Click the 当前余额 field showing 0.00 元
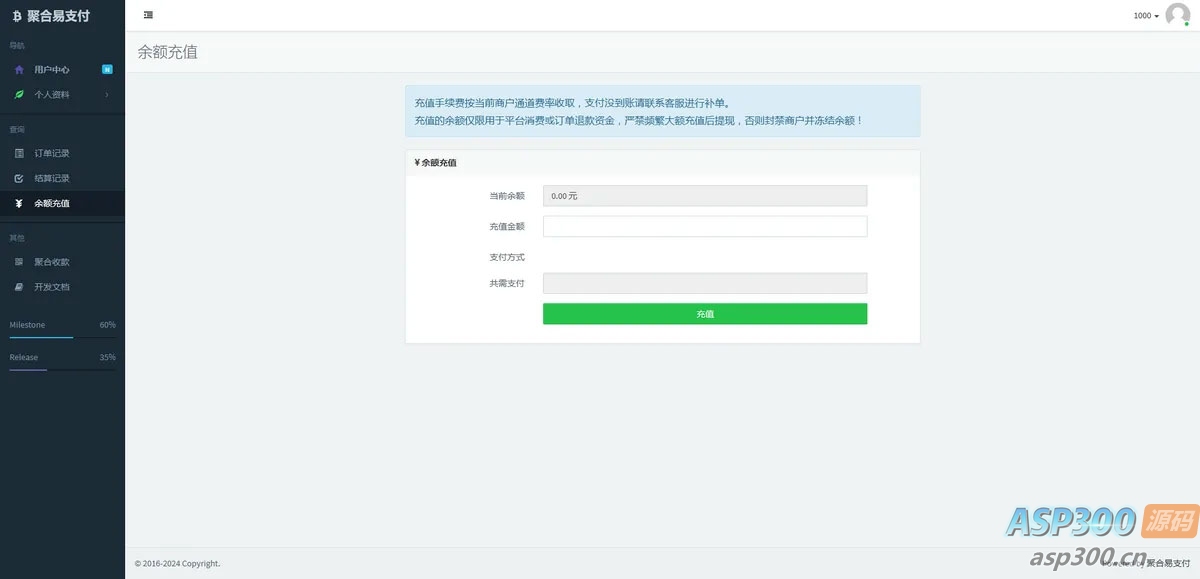This screenshot has width=1200, height=579. (705, 196)
